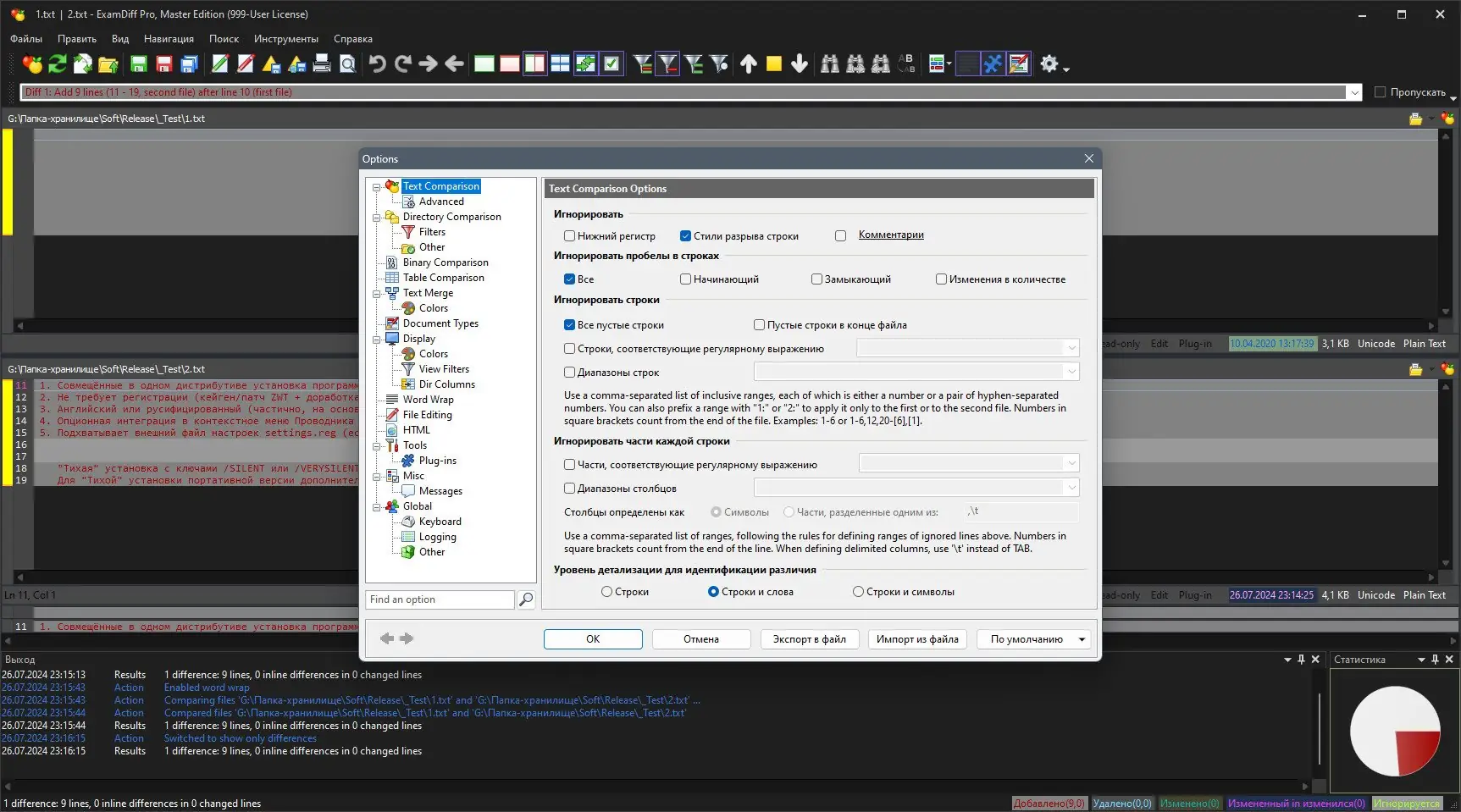Confirm the Options dialog with OK

(x=593, y=639)
